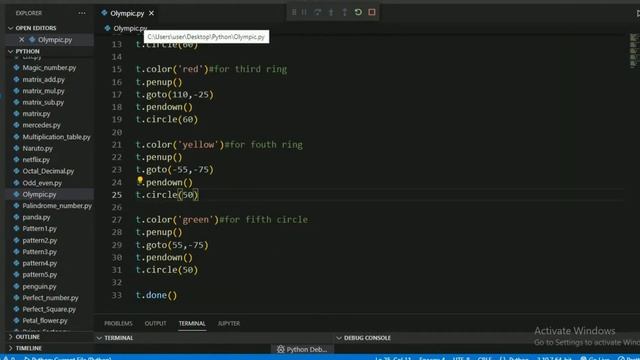Place cursor on line 33 t.done()
Viewport: 640px width, 360px height.
[156, 295]
